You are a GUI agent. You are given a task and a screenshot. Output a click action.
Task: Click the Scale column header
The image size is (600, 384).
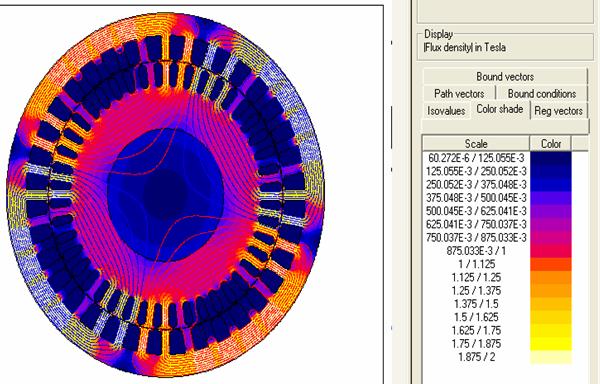[x=476, y=144]
